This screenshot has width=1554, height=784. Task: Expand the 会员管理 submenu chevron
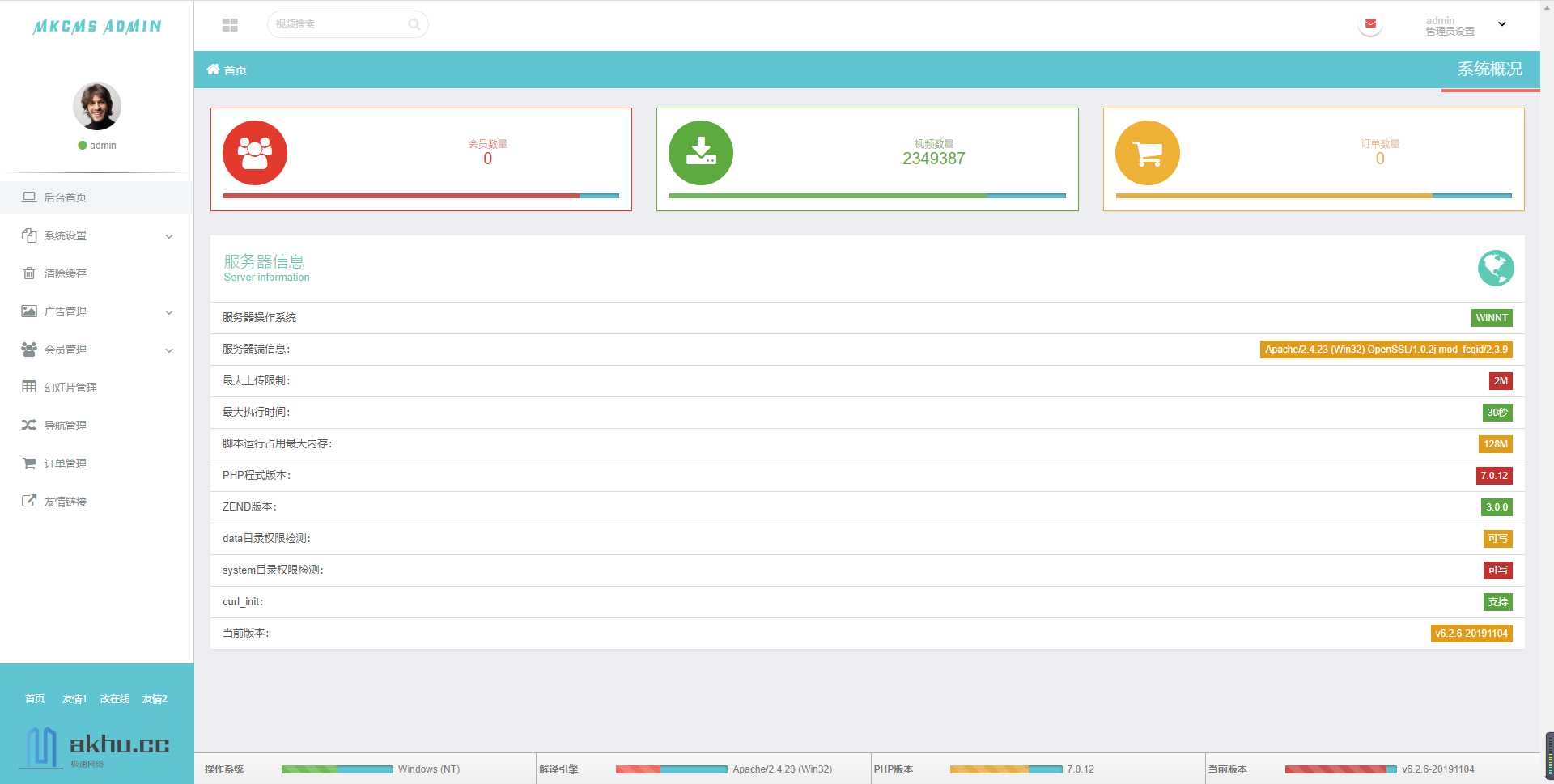coord(169,350)
